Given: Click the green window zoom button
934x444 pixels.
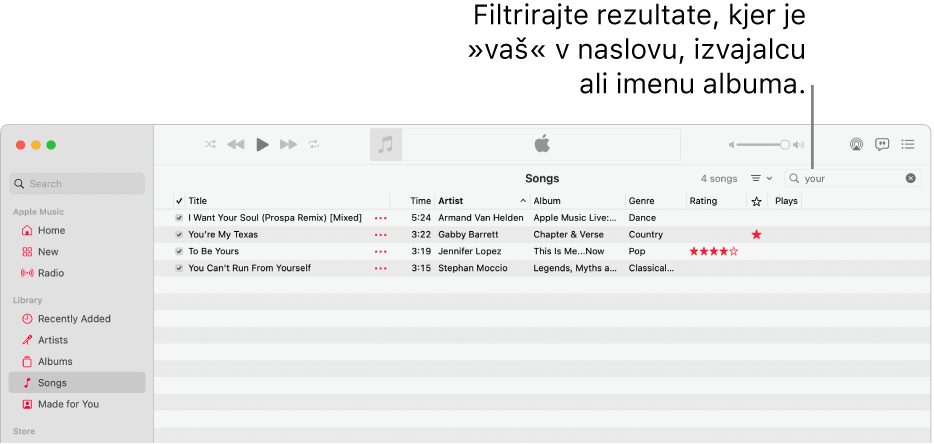Looking at the screenshot, I should point(51,145).
